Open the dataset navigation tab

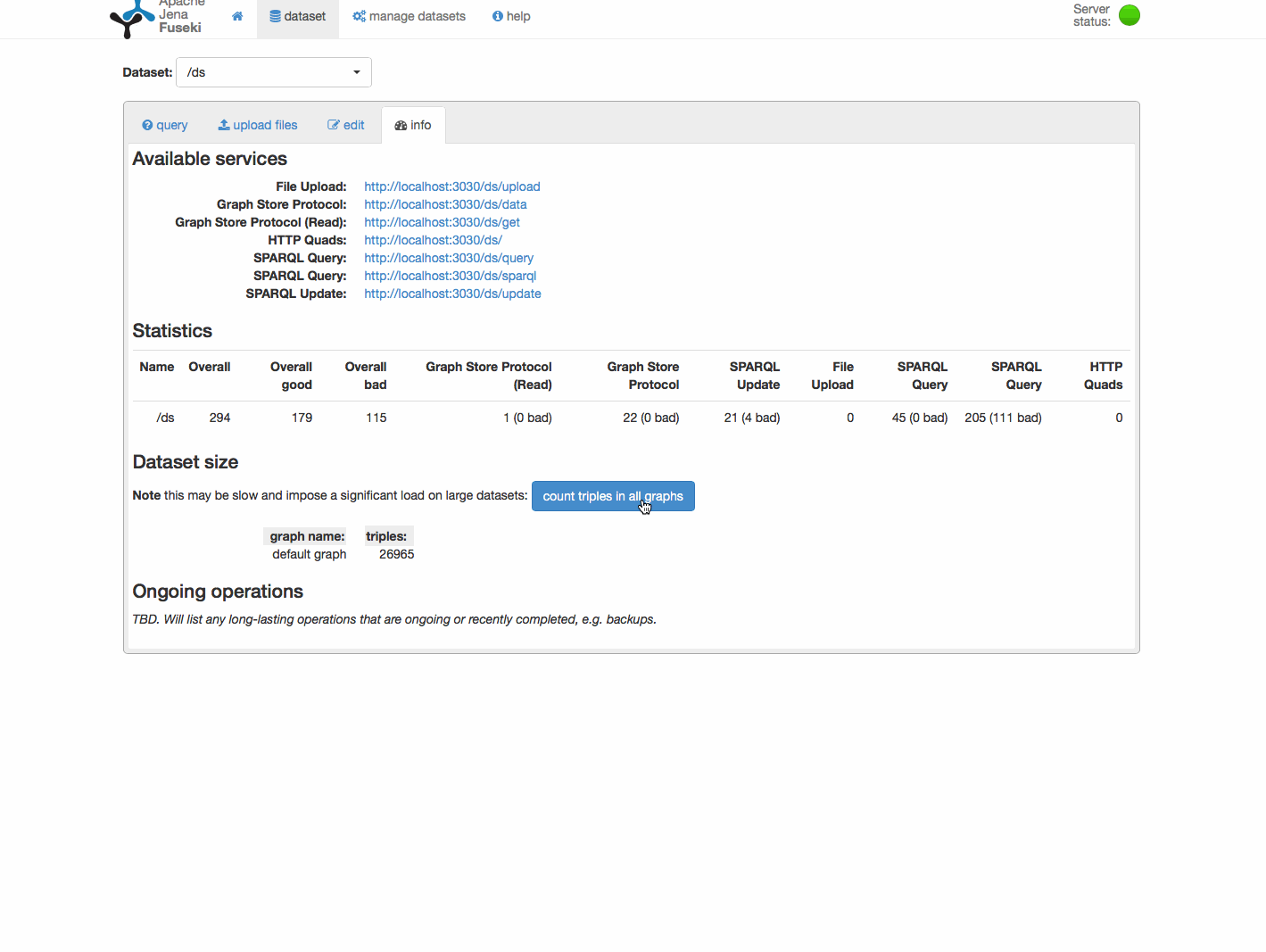coord(298,16)
